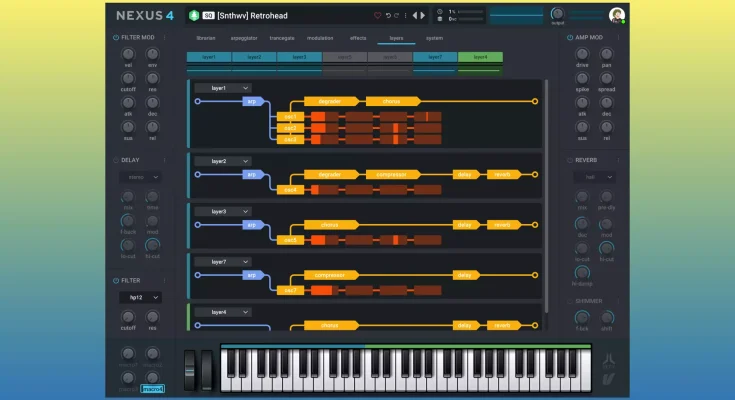The width and height of the screenshot is (735, 400).
Task: Enable the DELAY section power toggle
Action: tap(113, 159)
